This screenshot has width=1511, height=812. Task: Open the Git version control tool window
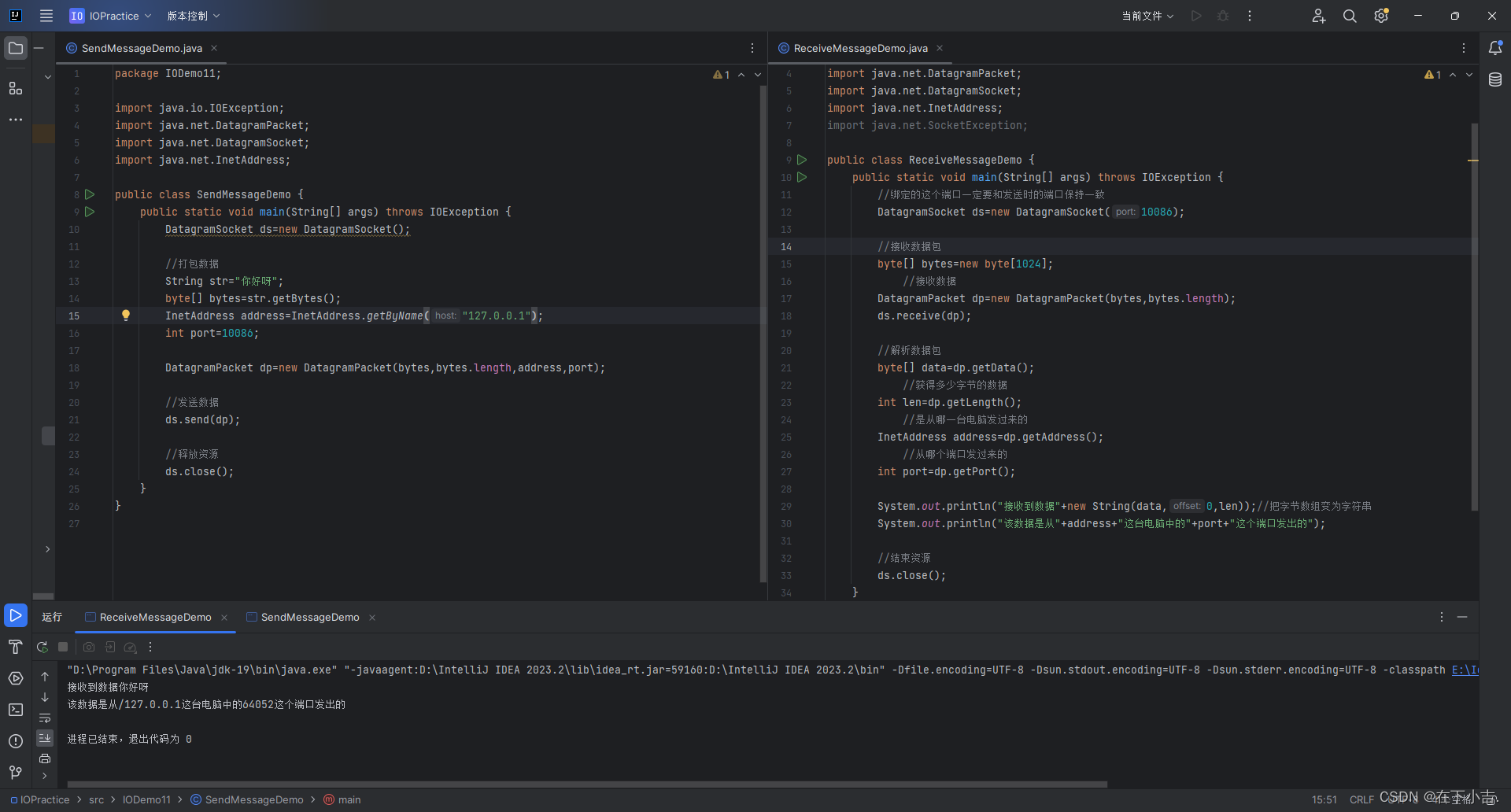coord(16,773)
